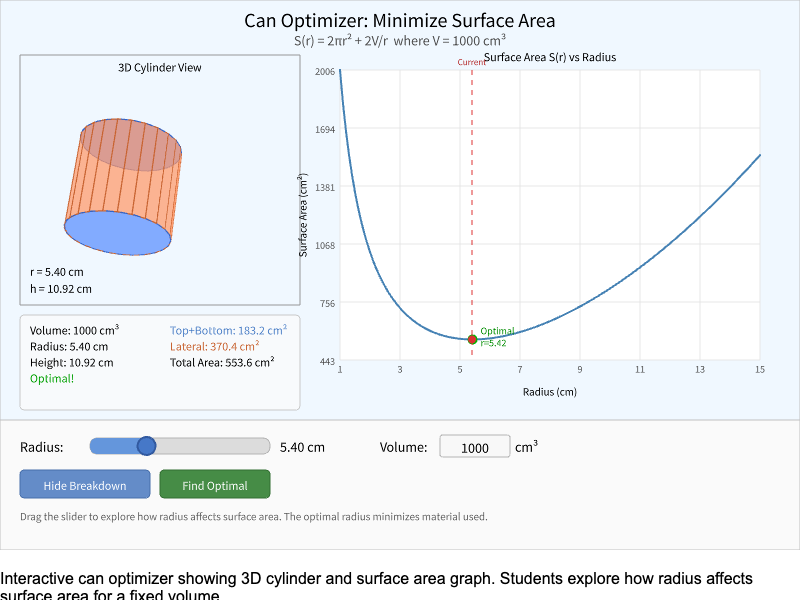Click the 3D Cylinder View panel title

click(158, 67)
